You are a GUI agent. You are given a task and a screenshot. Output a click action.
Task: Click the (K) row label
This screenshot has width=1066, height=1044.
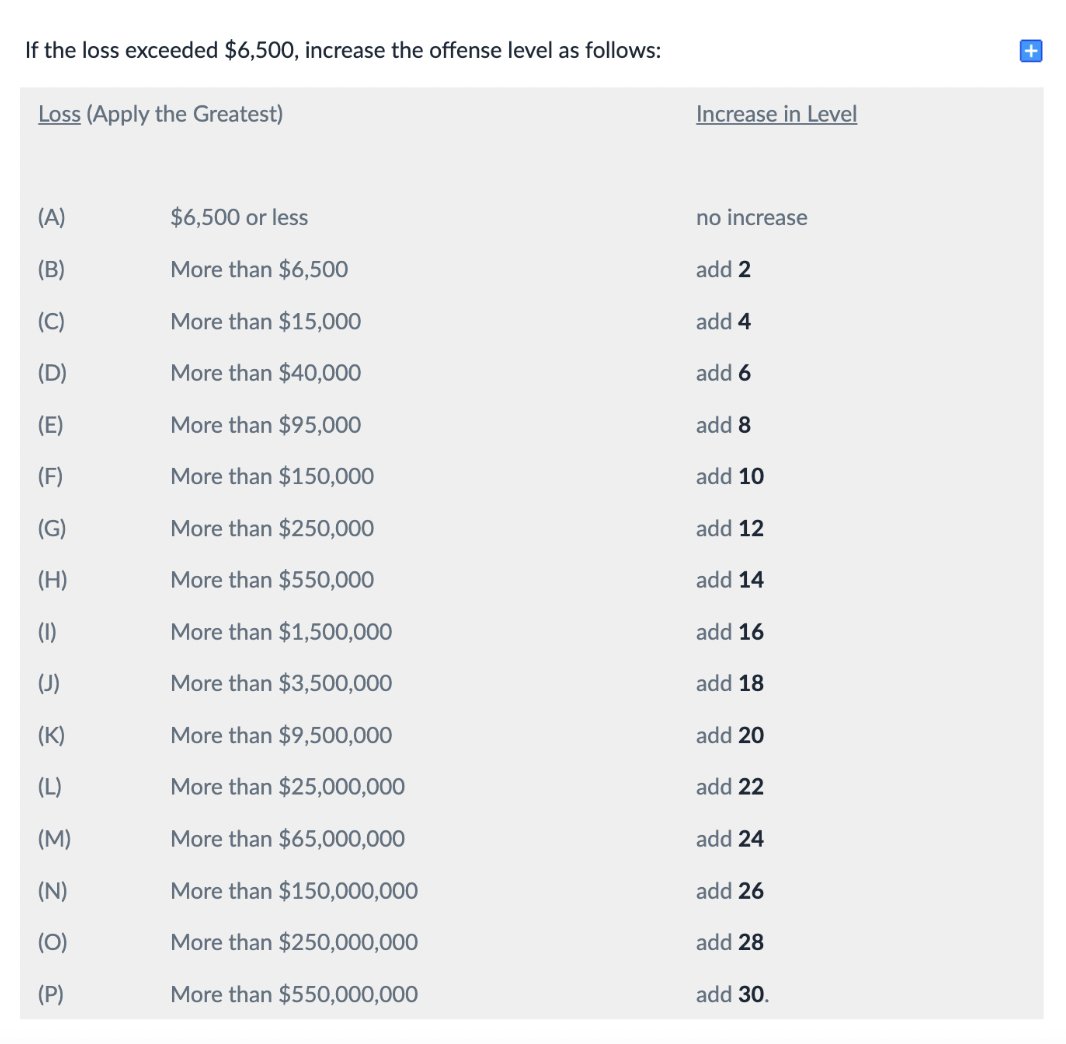pyautogui.click(x=52, y=735)
